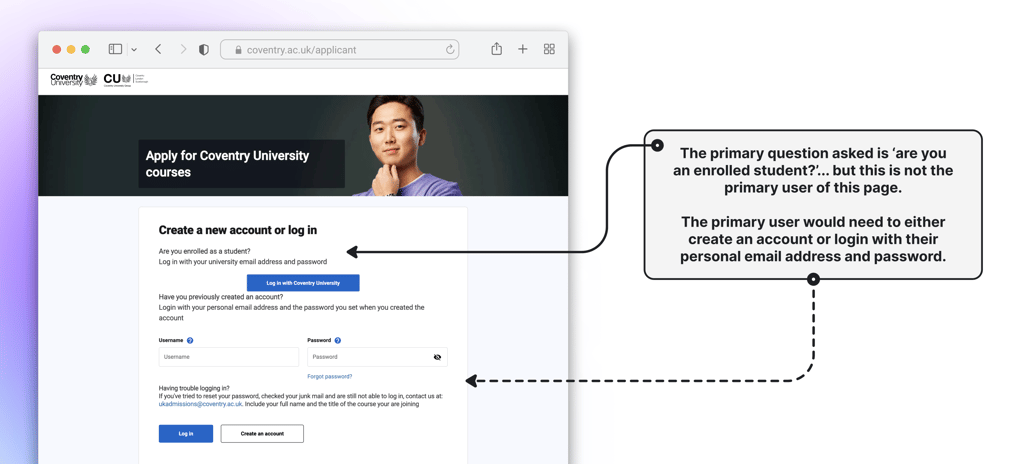Open the Password help icon
Image resolution: width=1018 pixels, height=464 pixels.
[338, 340]
